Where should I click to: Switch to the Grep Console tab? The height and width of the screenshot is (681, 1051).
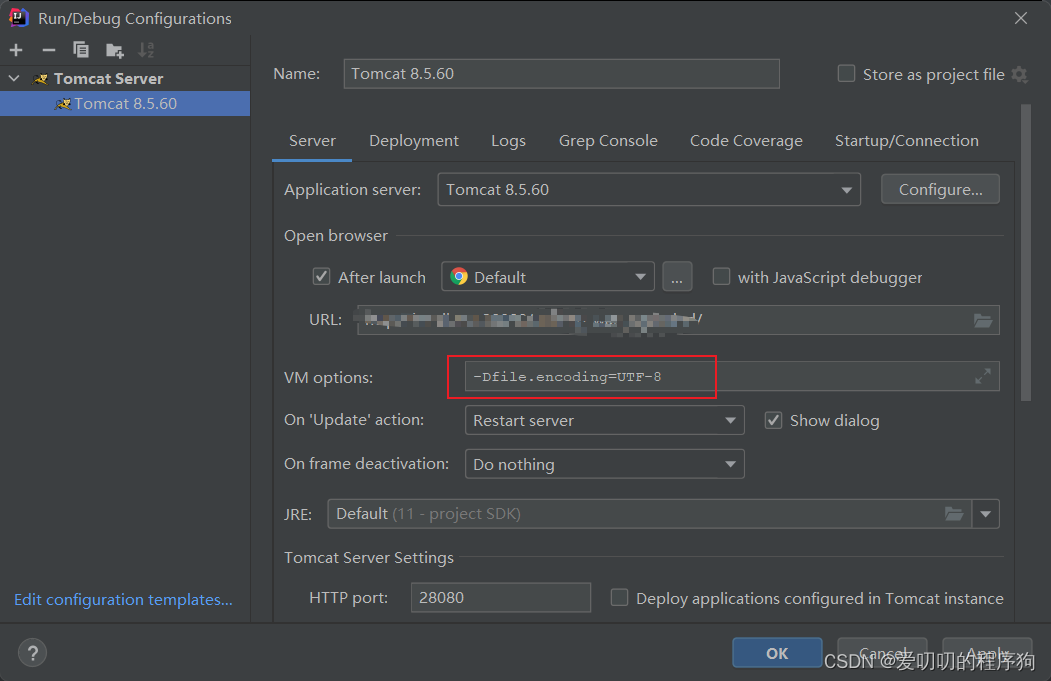[x=608, y=141]
